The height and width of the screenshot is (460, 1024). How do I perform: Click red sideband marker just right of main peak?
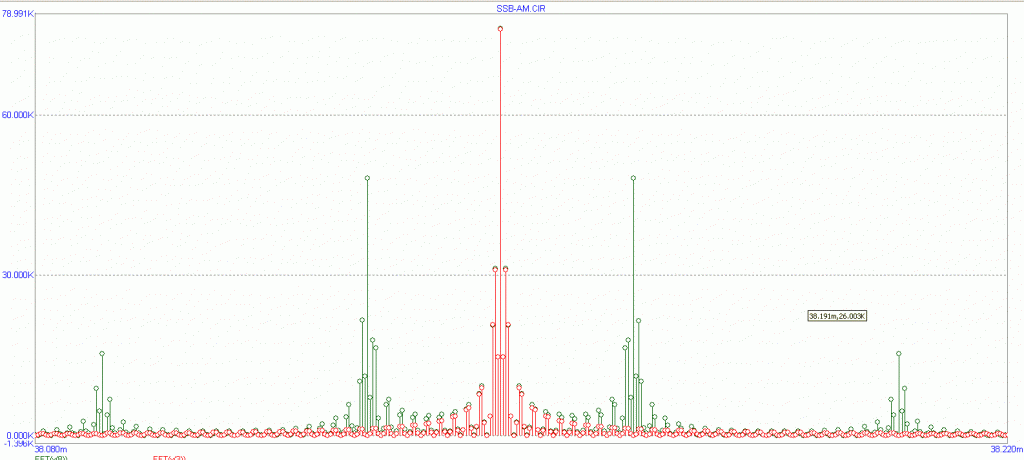coord(506,269)
